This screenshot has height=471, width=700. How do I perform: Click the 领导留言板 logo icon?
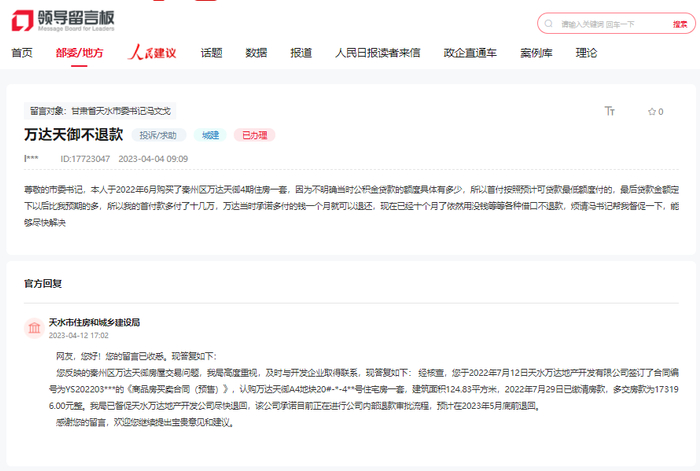[x=22, y=21]
